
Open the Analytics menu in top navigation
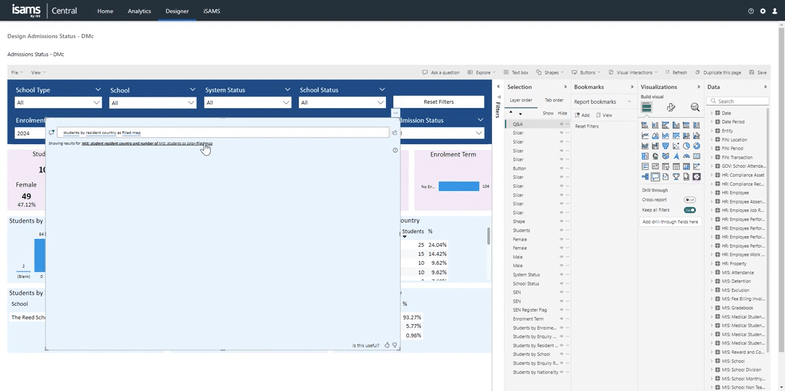(139, 11)
